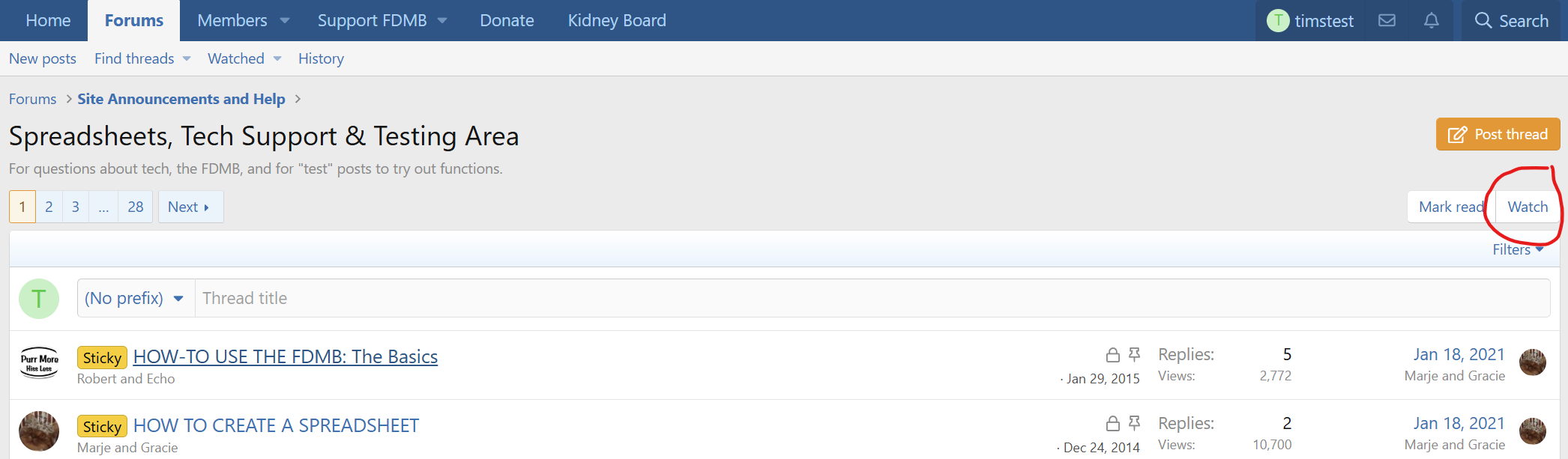1568x459 pixels.
Task: Expand the Members dropdown arrow
Action: [x=285, y=21]
